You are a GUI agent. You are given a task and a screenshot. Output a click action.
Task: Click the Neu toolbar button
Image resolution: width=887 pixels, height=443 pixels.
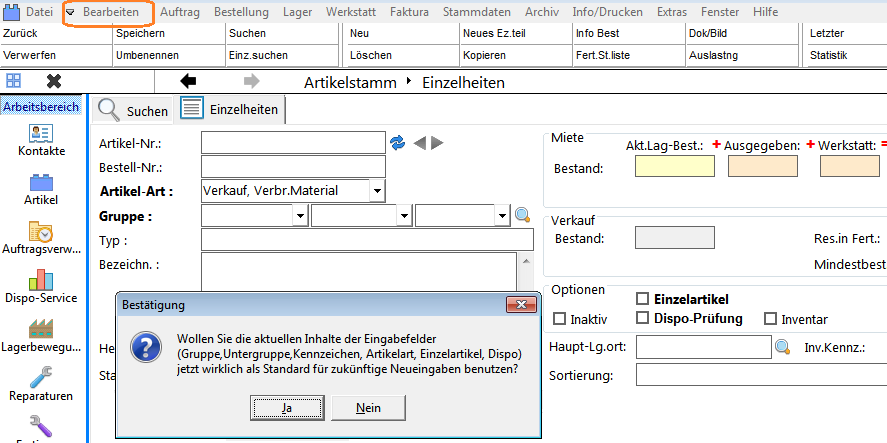click(403, 33)
